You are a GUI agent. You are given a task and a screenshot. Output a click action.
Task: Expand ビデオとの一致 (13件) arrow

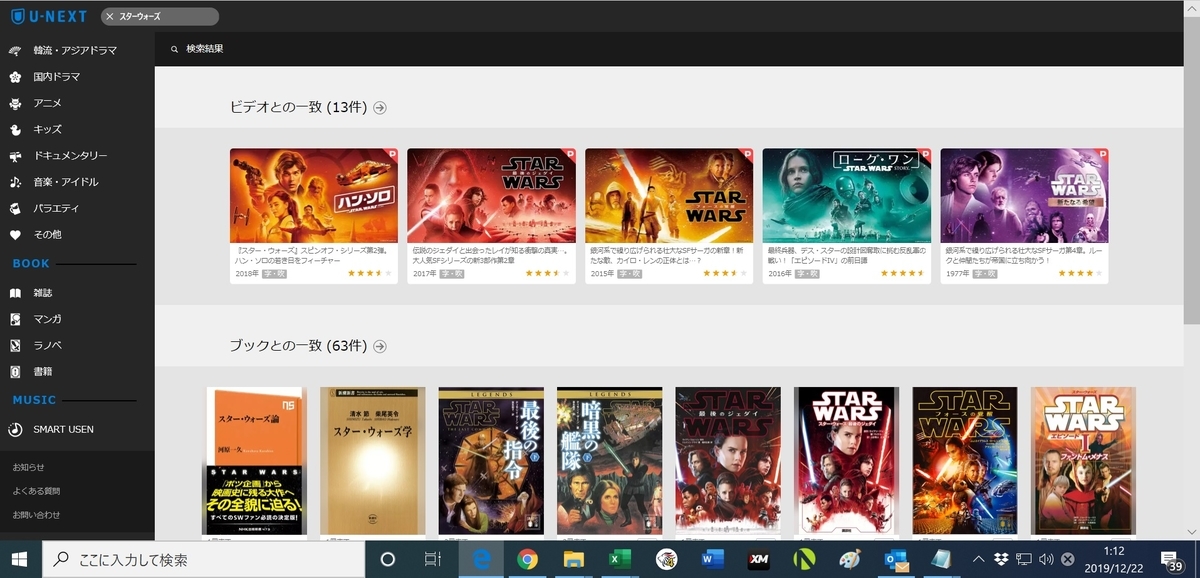[380, 108]
